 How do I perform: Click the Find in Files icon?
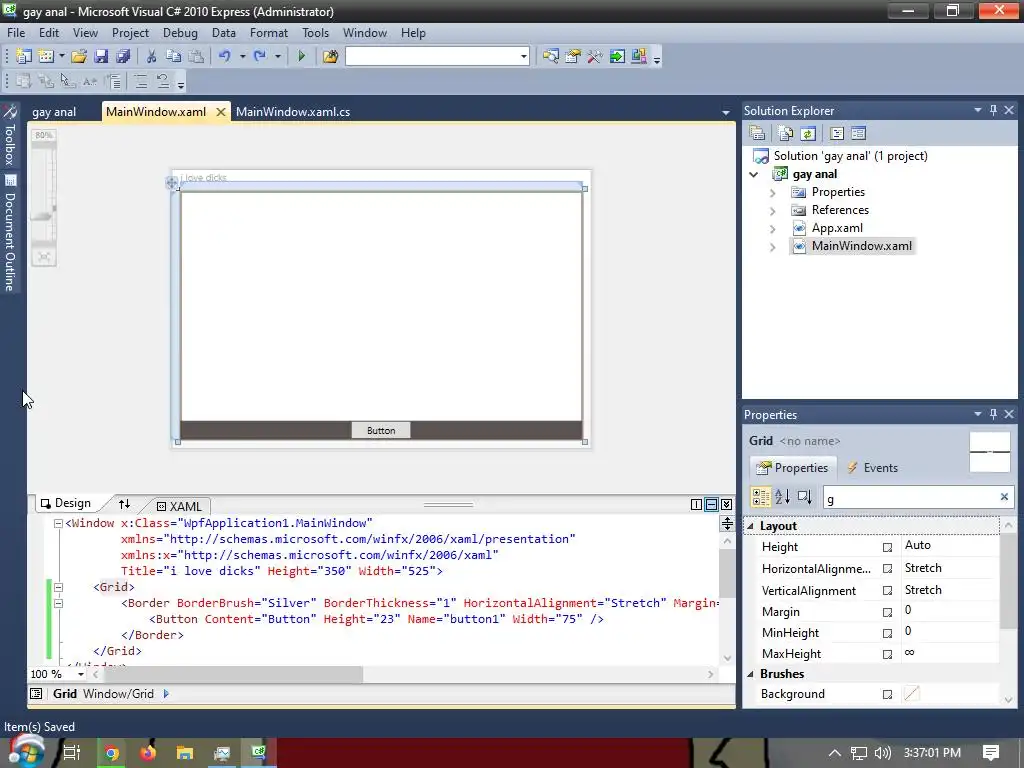pos(330,57)
